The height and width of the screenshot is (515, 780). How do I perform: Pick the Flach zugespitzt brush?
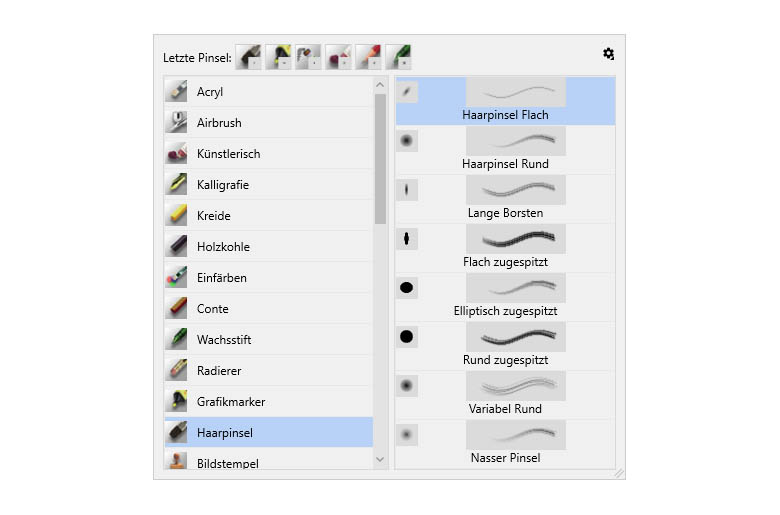[505, 247]
